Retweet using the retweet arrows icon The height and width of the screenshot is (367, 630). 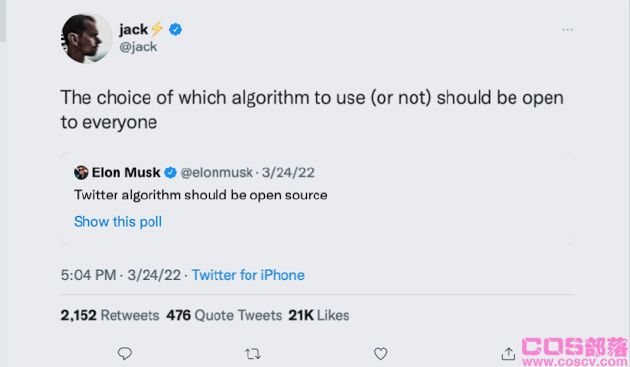(253, 354)
